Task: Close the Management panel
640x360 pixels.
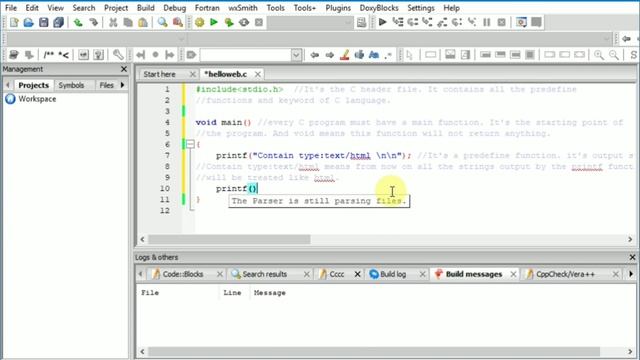Action: coord(124,69)
